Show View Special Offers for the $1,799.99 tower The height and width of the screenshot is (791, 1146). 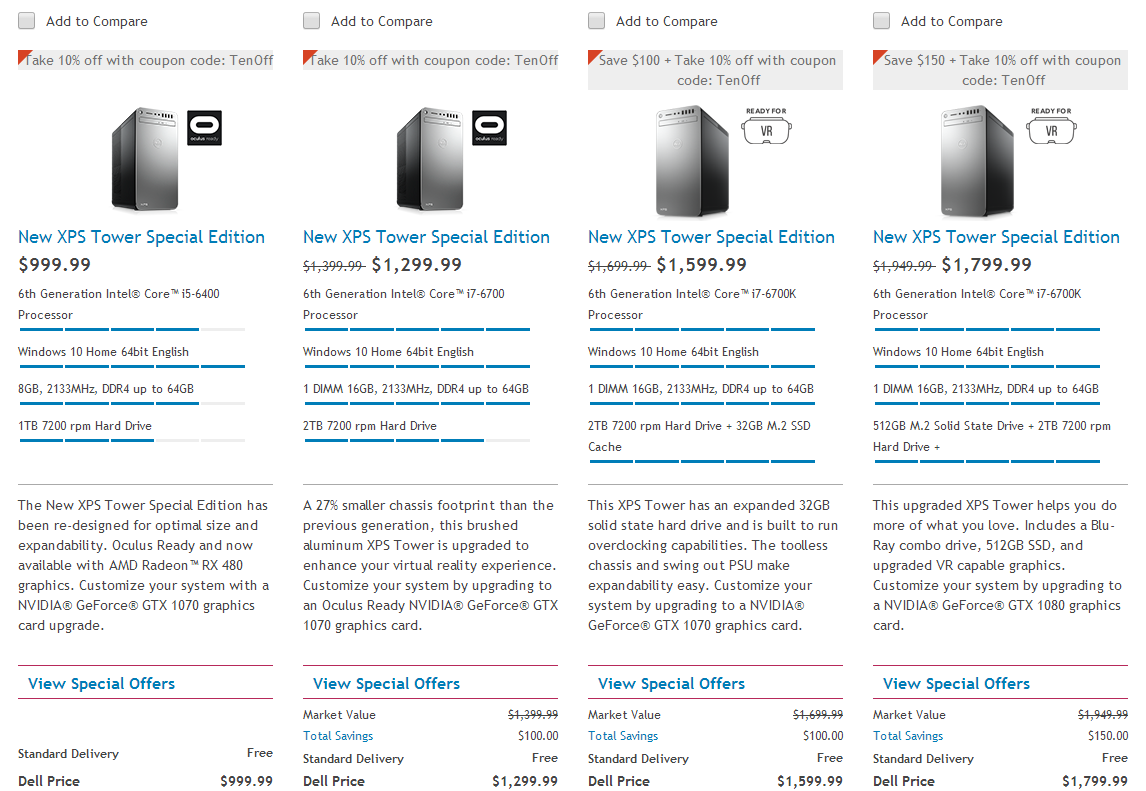tap(956, 684)
